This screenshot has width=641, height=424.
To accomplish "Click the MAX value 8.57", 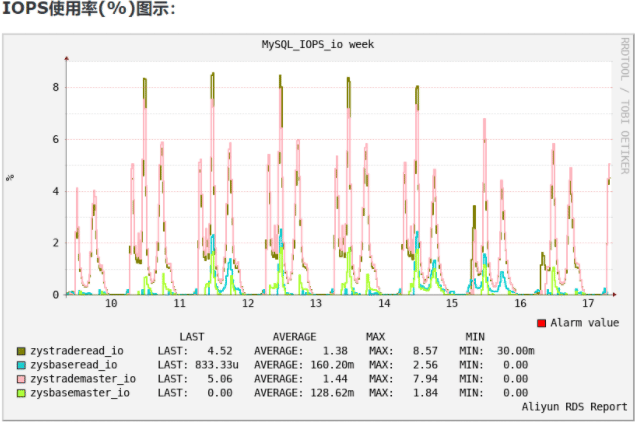I will click(x=425, y=351).
